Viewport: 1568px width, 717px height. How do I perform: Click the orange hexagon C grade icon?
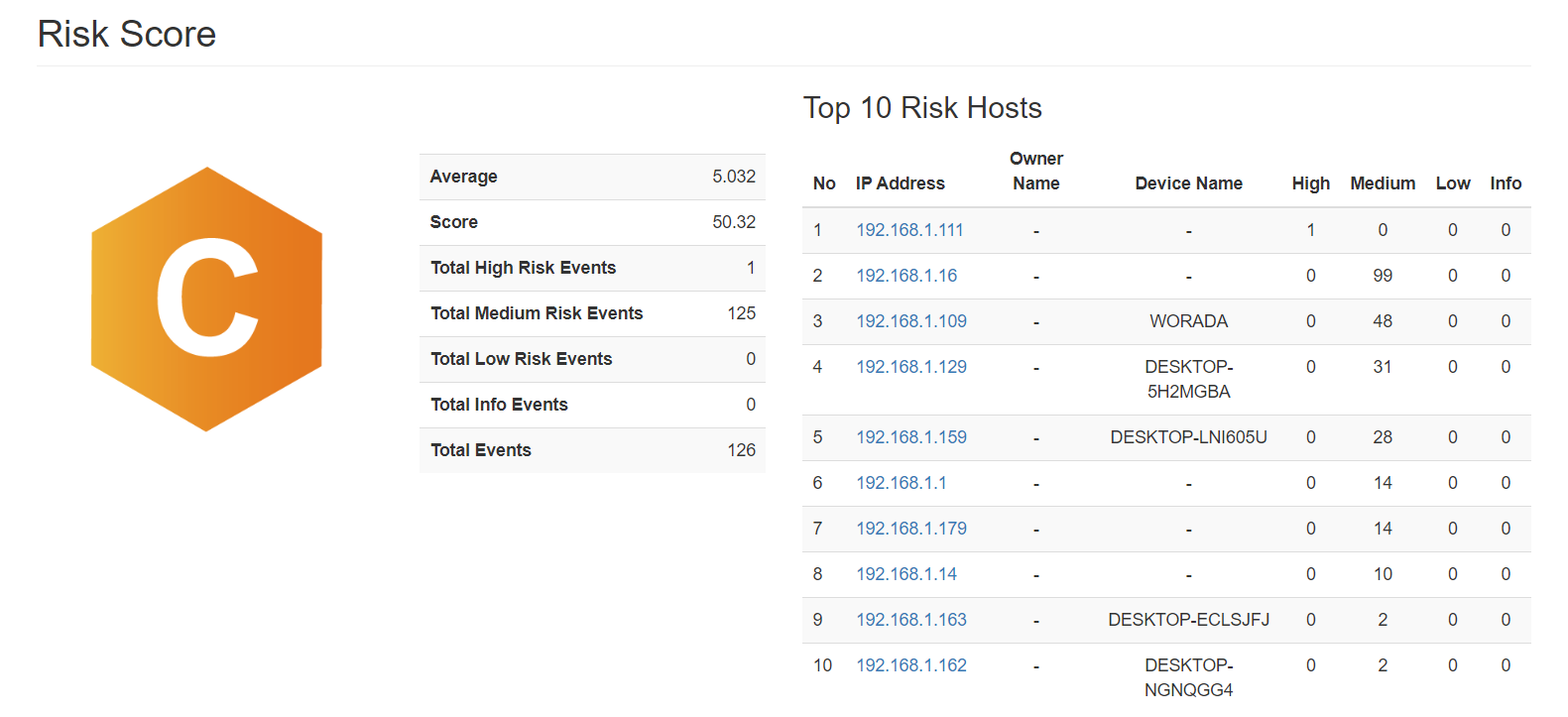206,299
